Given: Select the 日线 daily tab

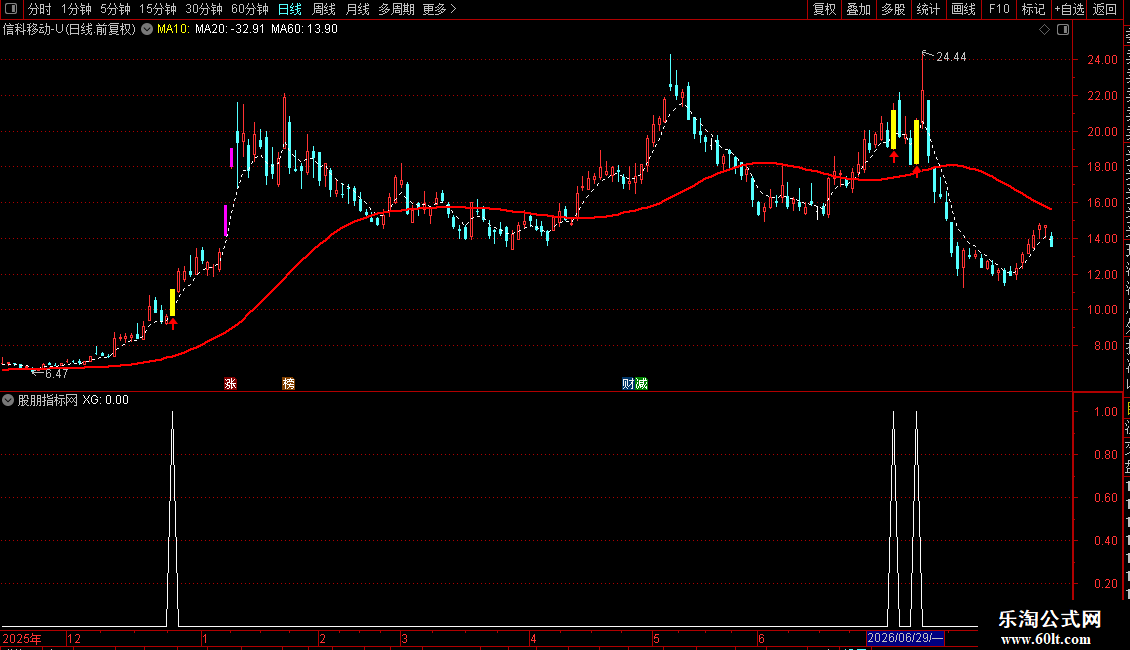Looking at the screenshot, I should point(290,9).
